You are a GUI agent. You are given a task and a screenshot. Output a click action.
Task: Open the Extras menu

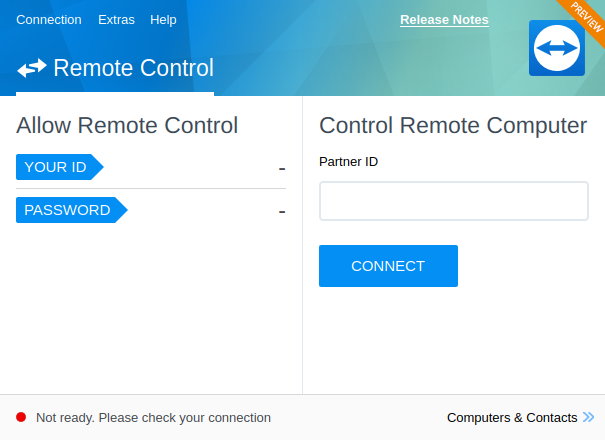116,20
